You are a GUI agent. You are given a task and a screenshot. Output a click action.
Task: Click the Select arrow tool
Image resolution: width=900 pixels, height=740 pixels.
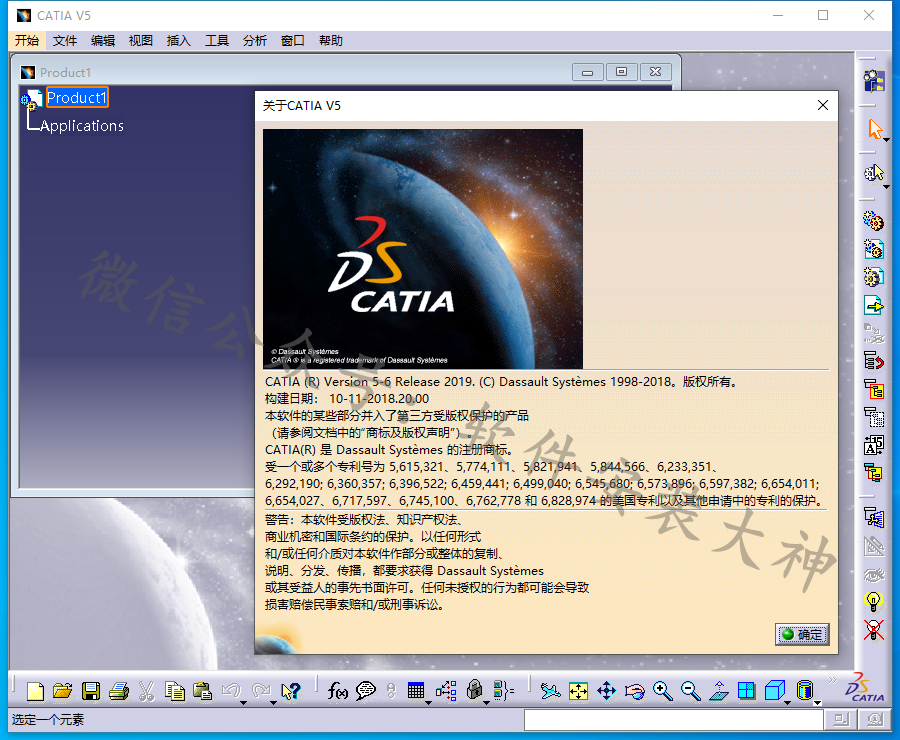(x=874, y=129)
